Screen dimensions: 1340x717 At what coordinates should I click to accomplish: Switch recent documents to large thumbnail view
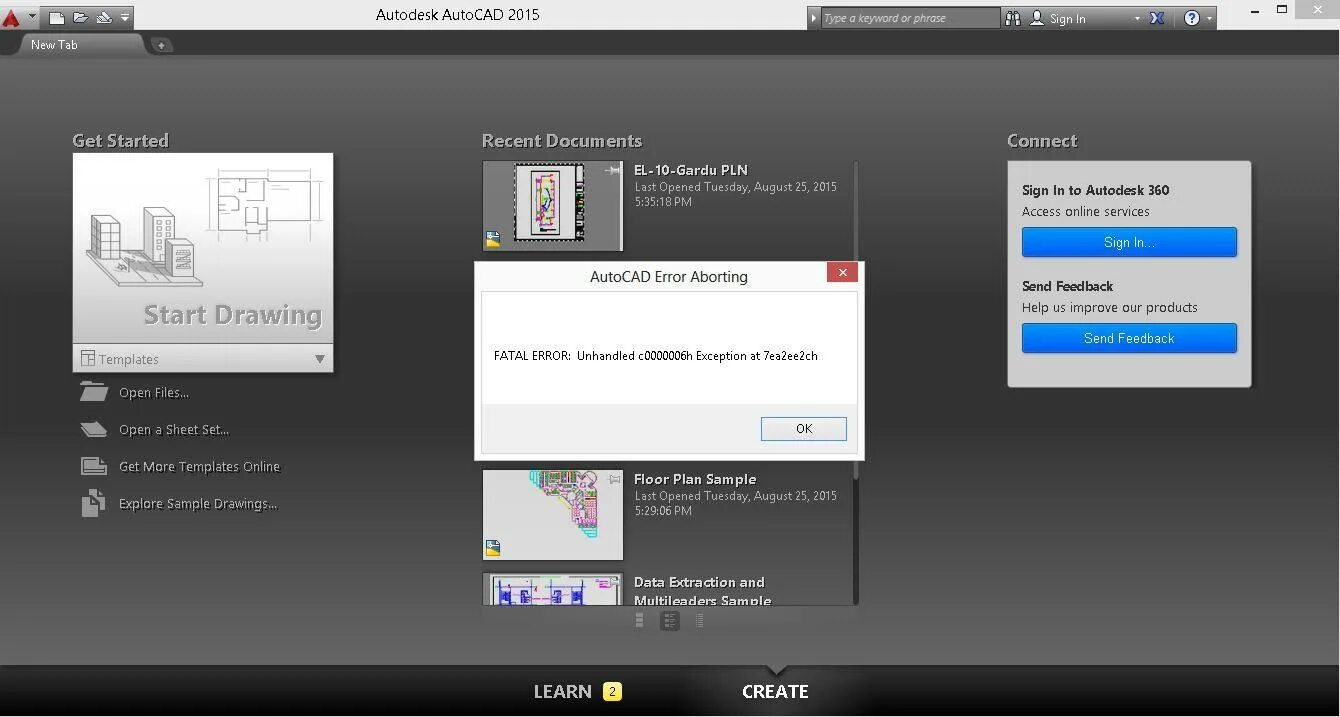click(640, 621)
